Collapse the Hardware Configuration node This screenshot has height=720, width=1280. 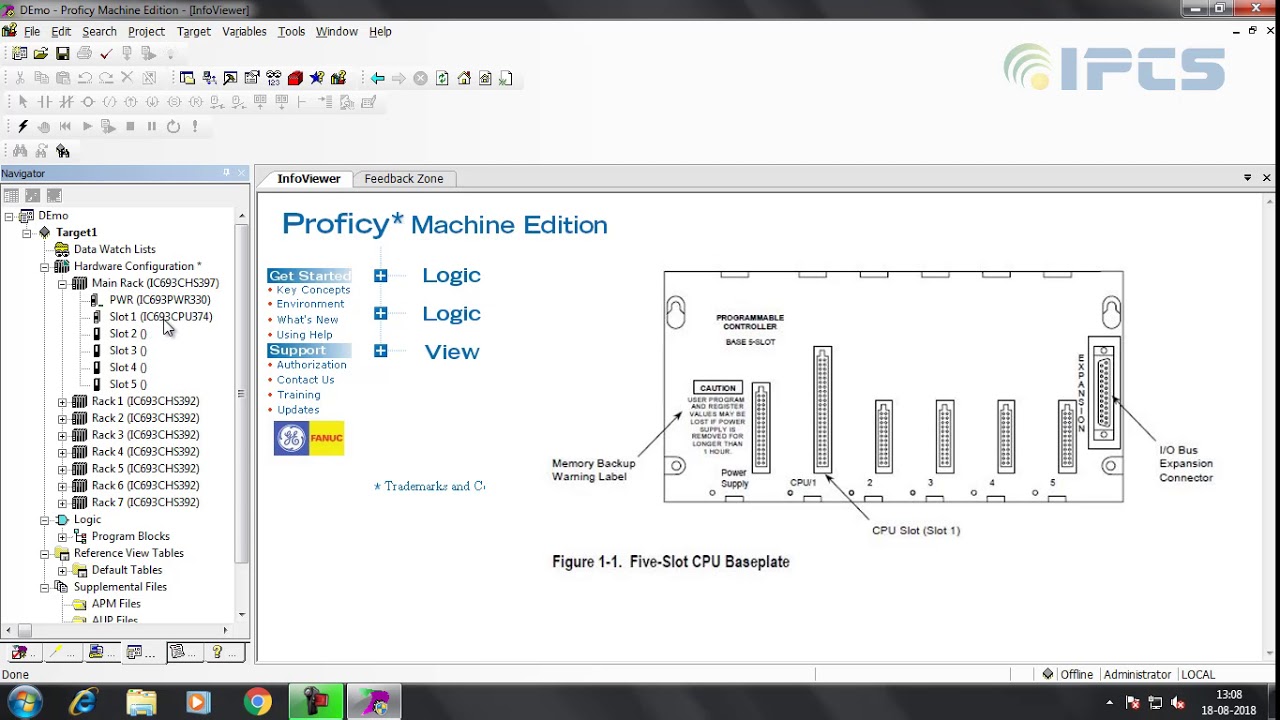click(x=45, y=267)
